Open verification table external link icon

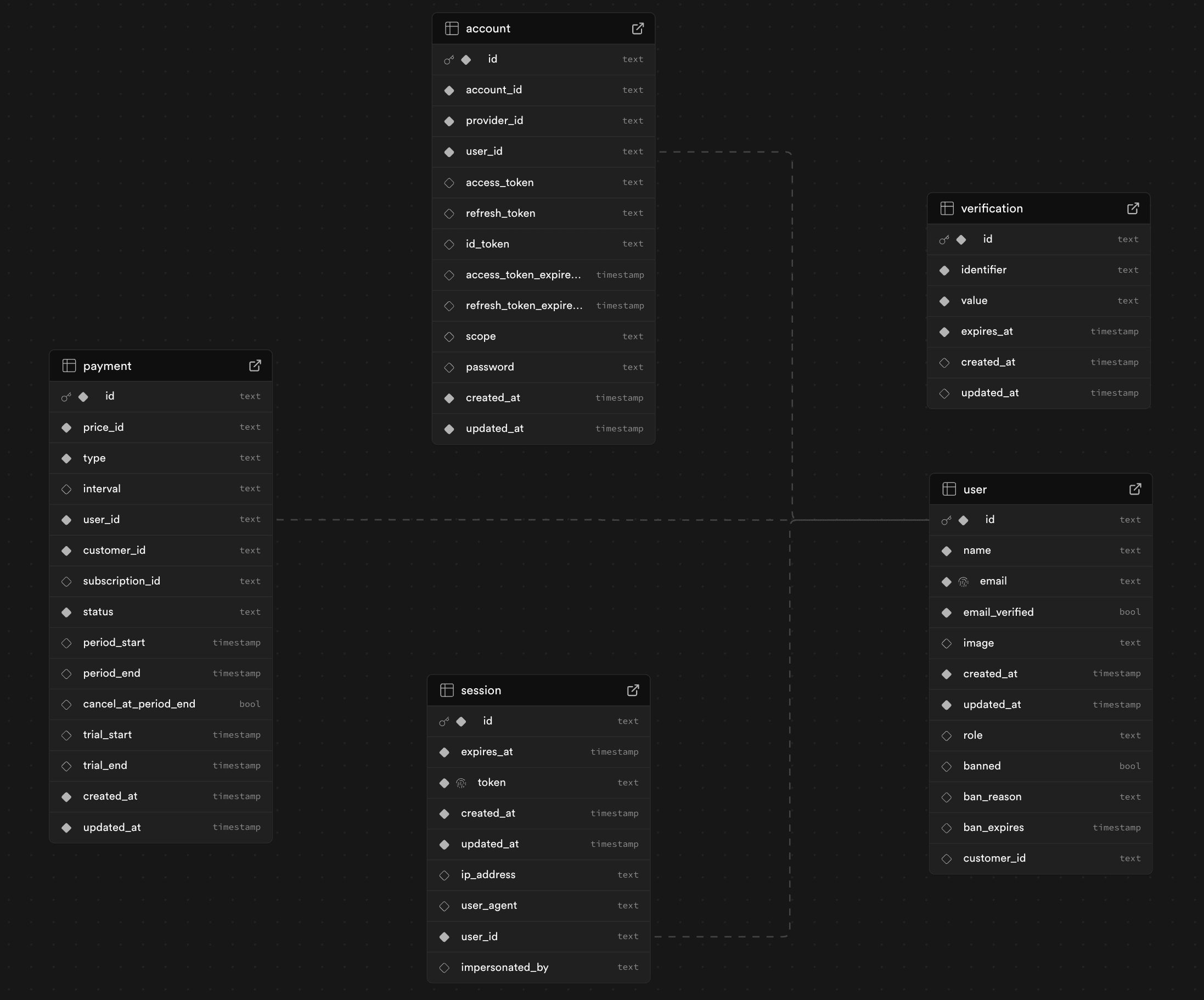click(1133, 209)
